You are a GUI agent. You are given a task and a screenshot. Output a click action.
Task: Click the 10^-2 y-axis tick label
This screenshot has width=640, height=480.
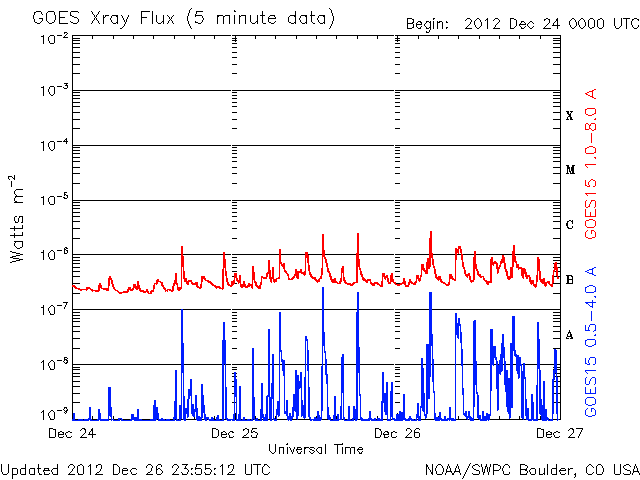pyautogui.click(x=55, y=37)
